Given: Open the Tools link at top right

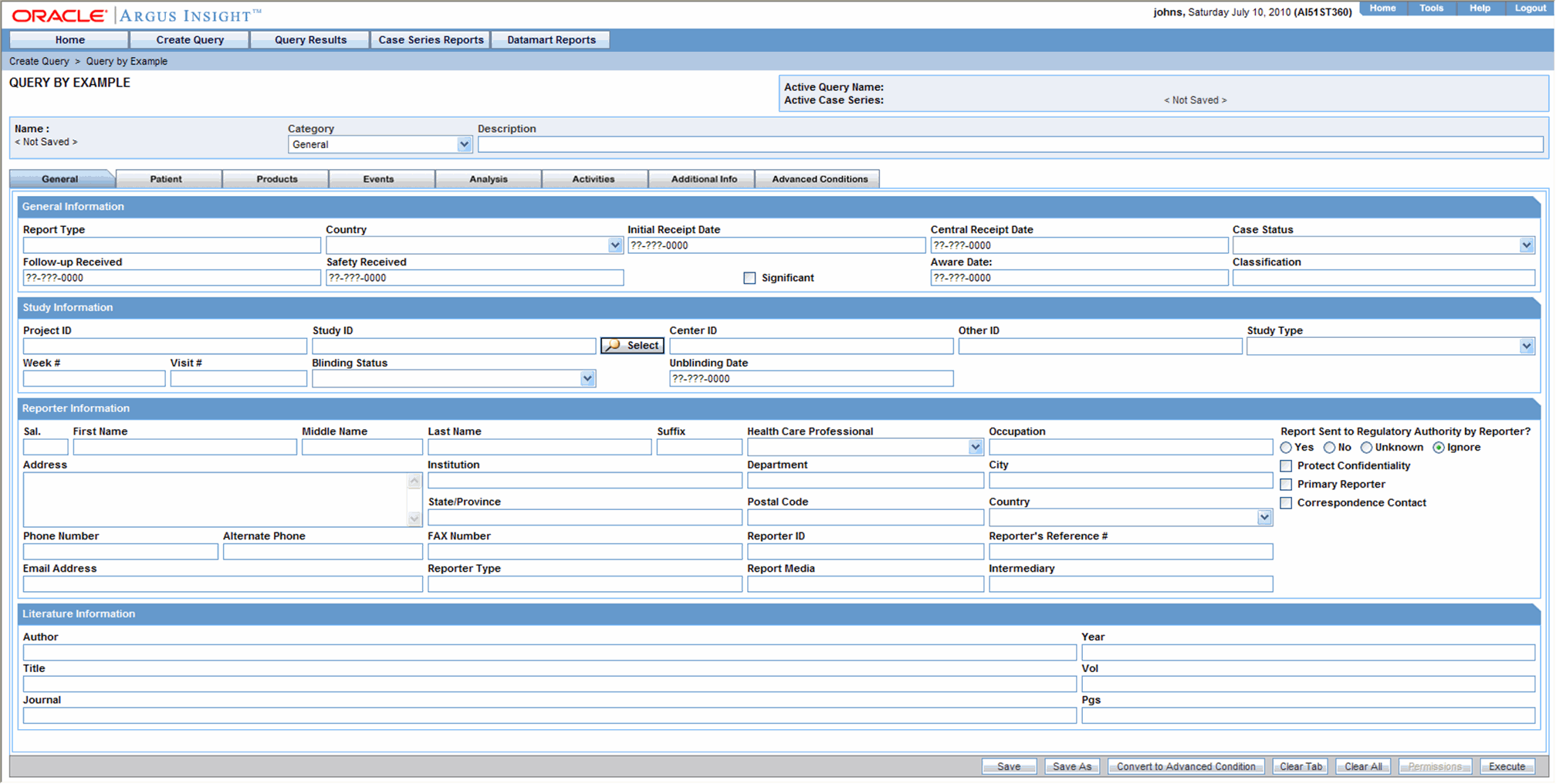Looking at the screenshot, I should coord(1431,8).
